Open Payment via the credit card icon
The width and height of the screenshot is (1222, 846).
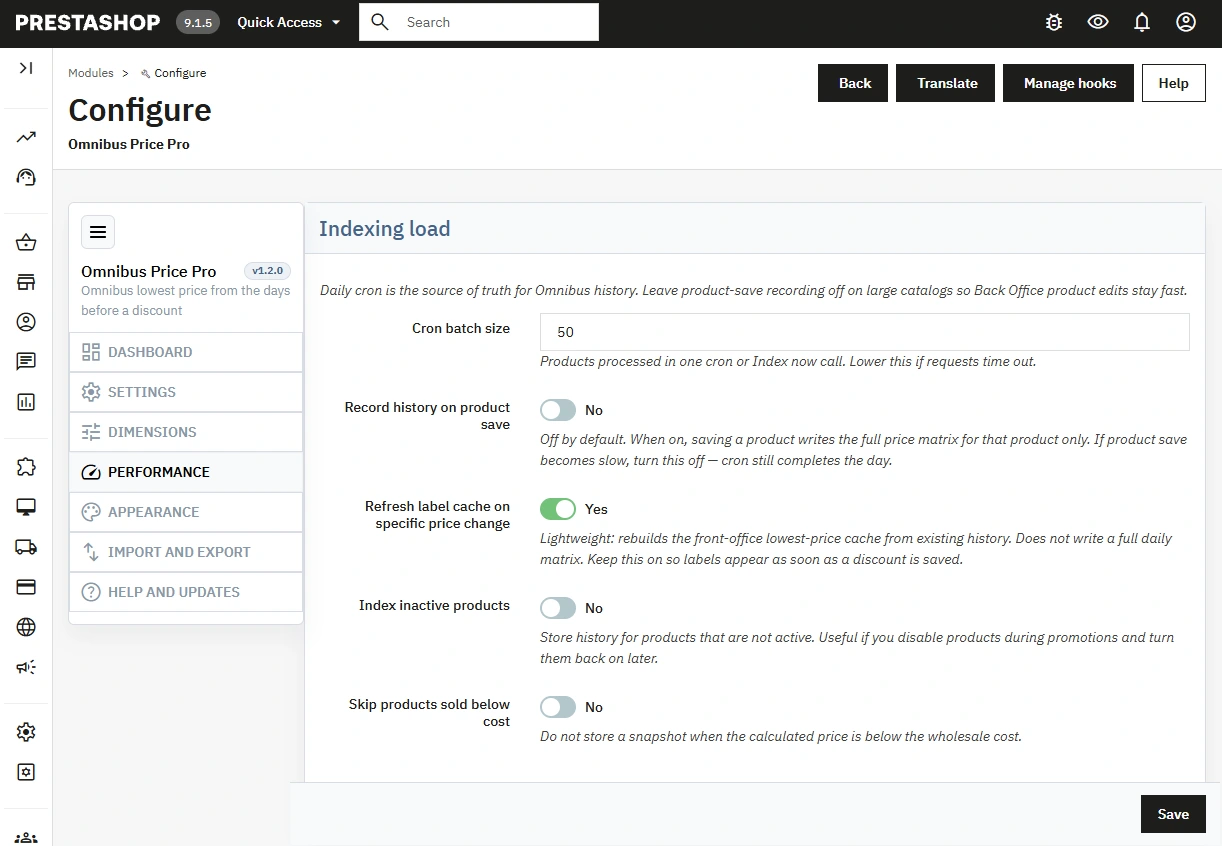(26, 587)
